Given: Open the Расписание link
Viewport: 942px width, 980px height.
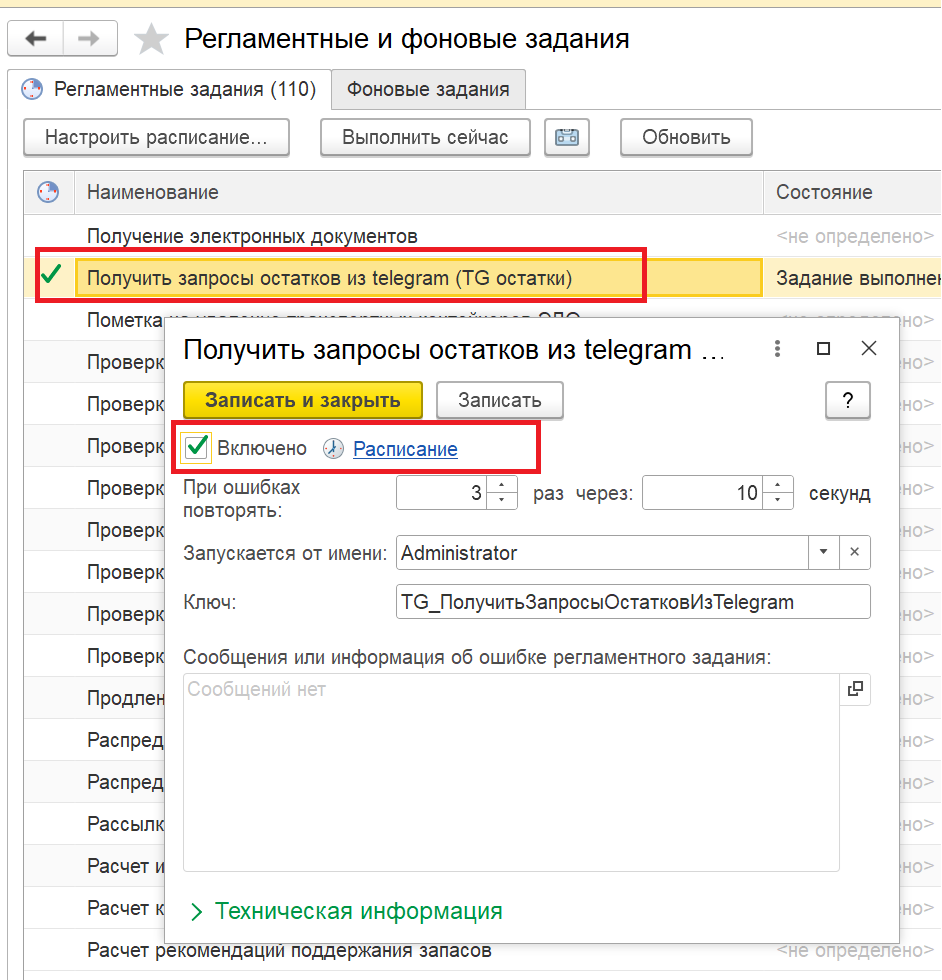Looking at the screenshot, I should [405, 449].
